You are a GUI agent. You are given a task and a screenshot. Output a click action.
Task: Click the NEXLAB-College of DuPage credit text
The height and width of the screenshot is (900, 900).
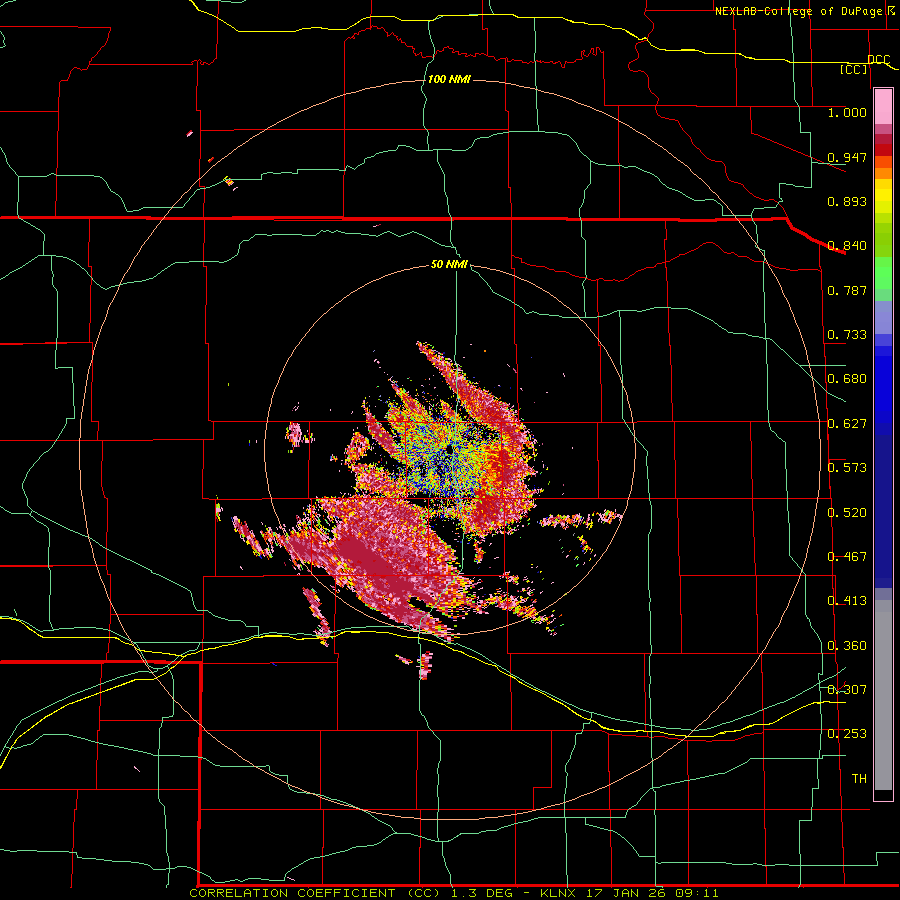click(x=804, y=11)
